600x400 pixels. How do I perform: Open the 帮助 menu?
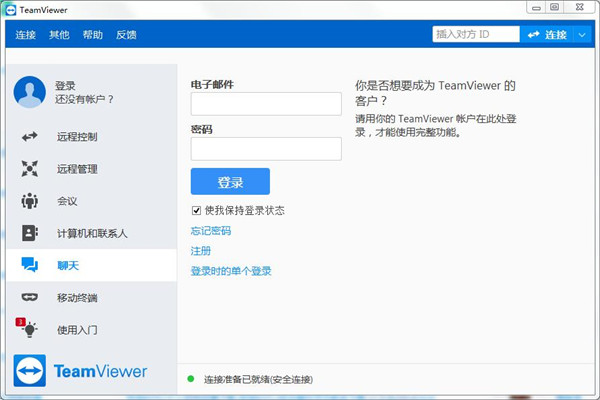(x=93, y=35)
